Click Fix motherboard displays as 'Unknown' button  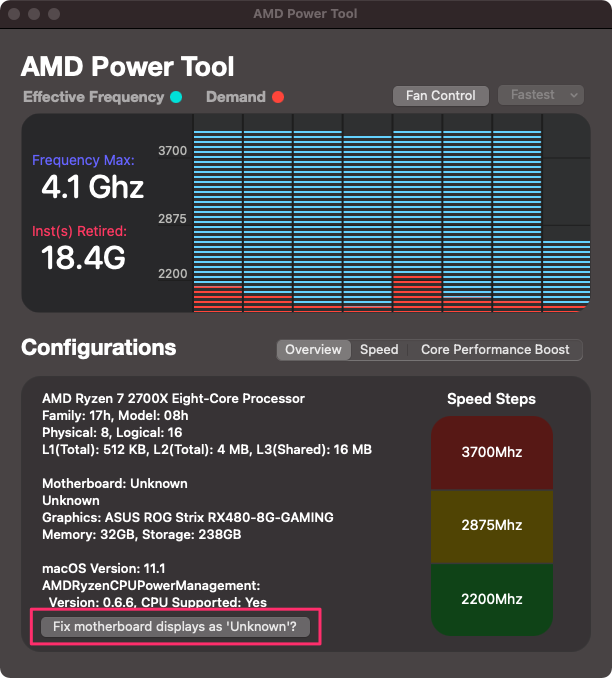(x=175, y=628)
